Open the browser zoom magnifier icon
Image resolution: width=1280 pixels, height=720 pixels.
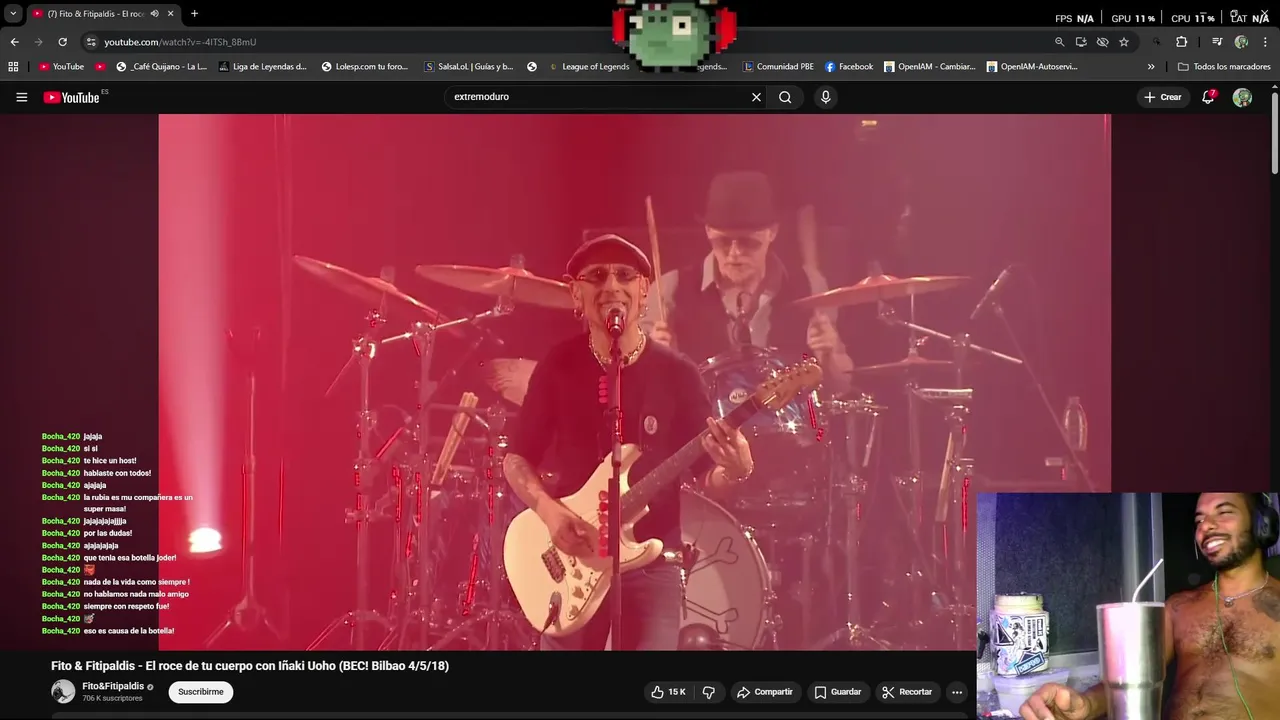tap(1059, 42)
